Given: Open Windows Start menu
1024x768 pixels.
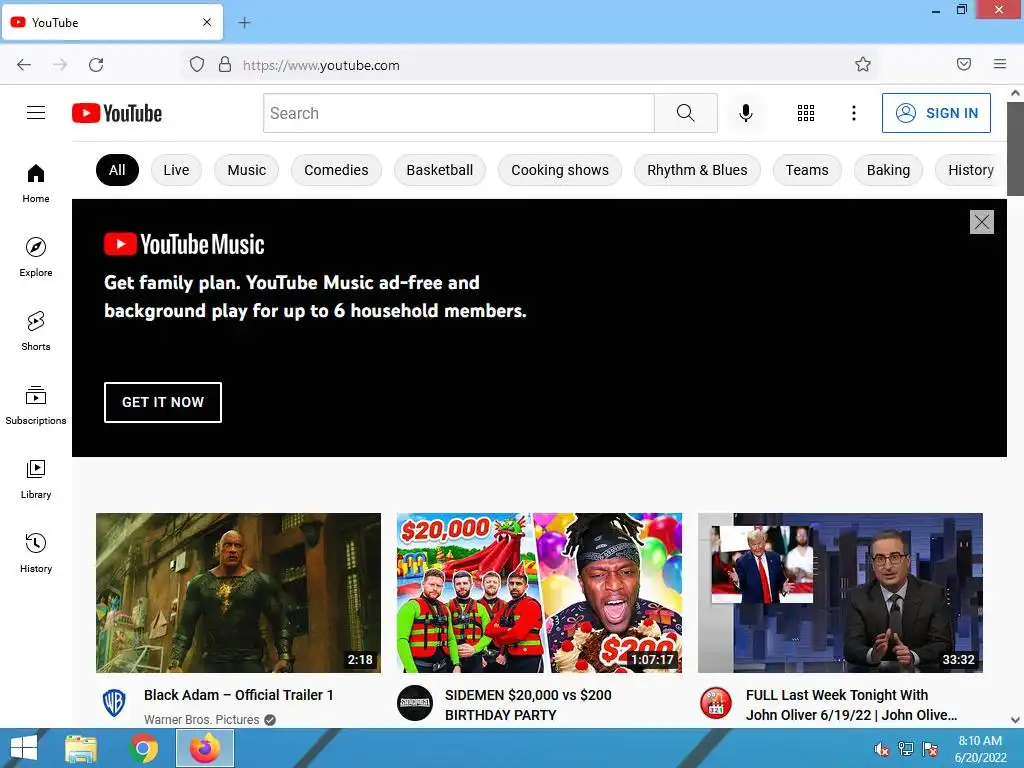Looking at the screenshot, I should point(24,748).
